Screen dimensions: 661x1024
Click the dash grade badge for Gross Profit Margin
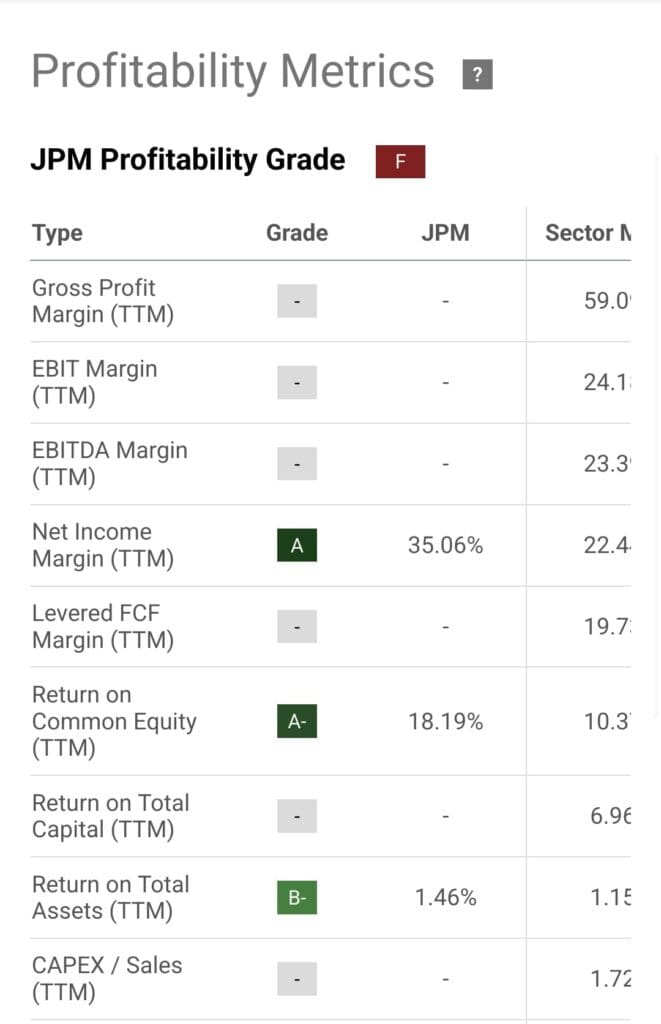(x=296, y=300)
